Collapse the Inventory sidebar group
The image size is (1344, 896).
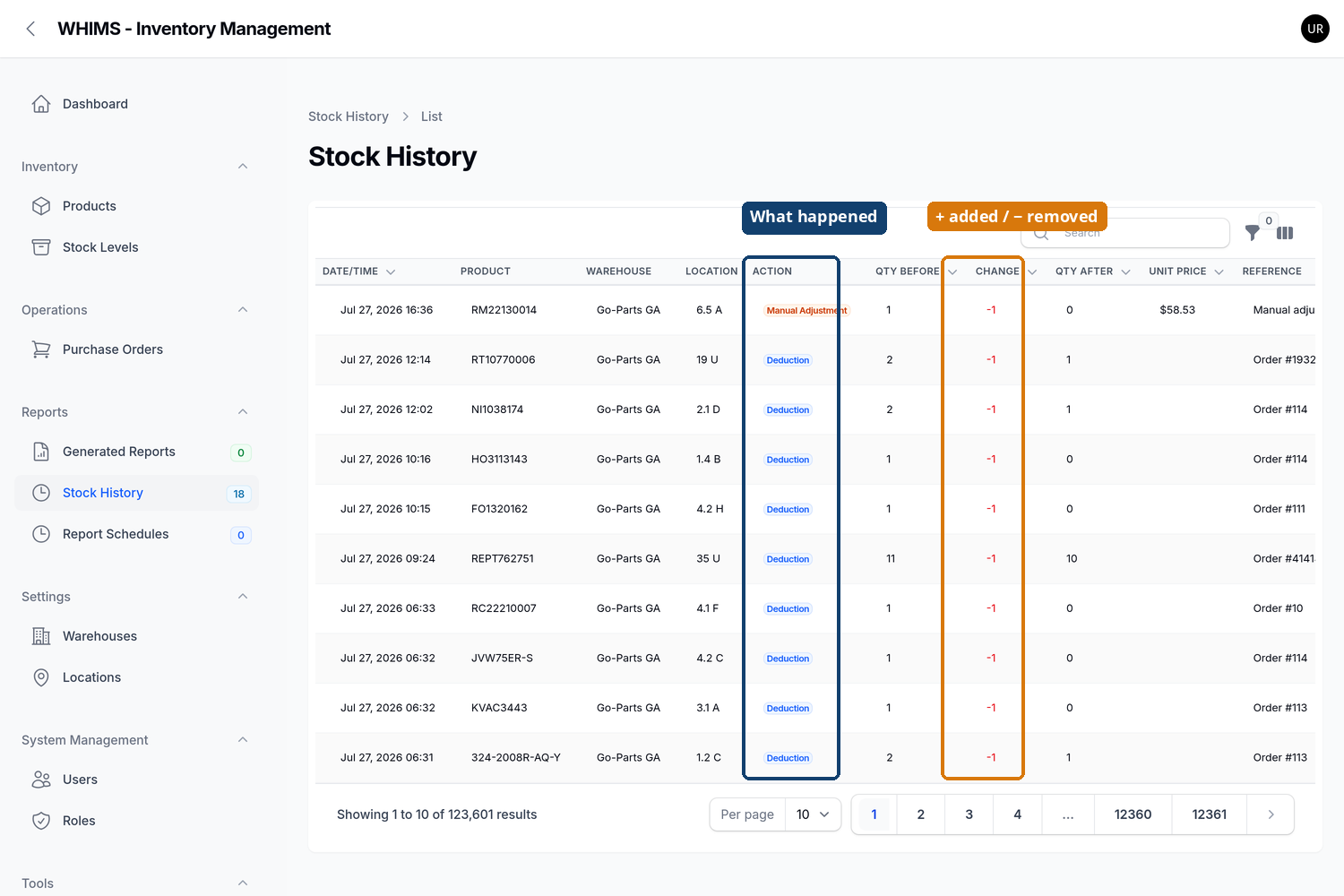point(243,167)
